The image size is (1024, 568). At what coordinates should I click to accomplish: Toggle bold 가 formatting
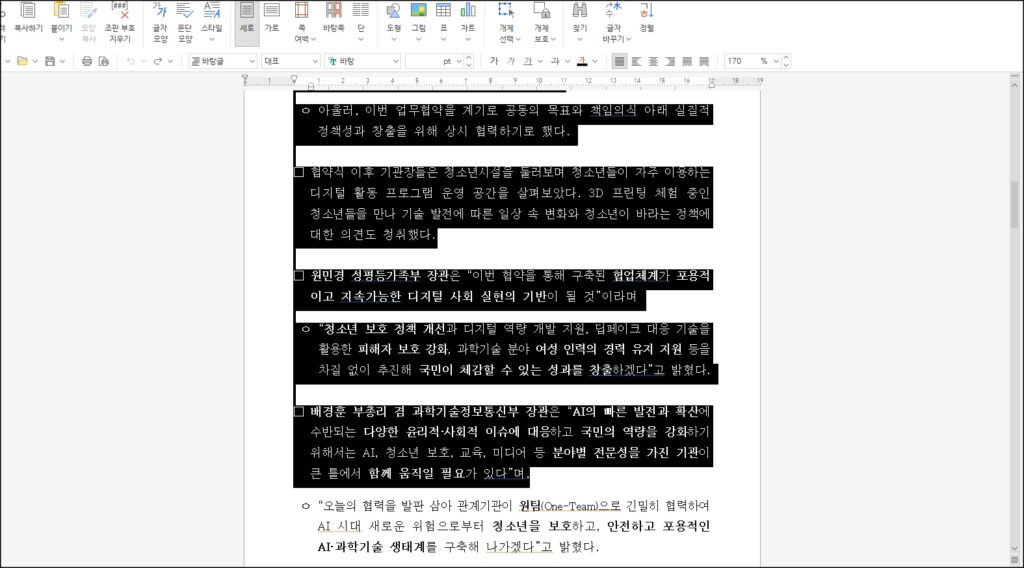494,61
